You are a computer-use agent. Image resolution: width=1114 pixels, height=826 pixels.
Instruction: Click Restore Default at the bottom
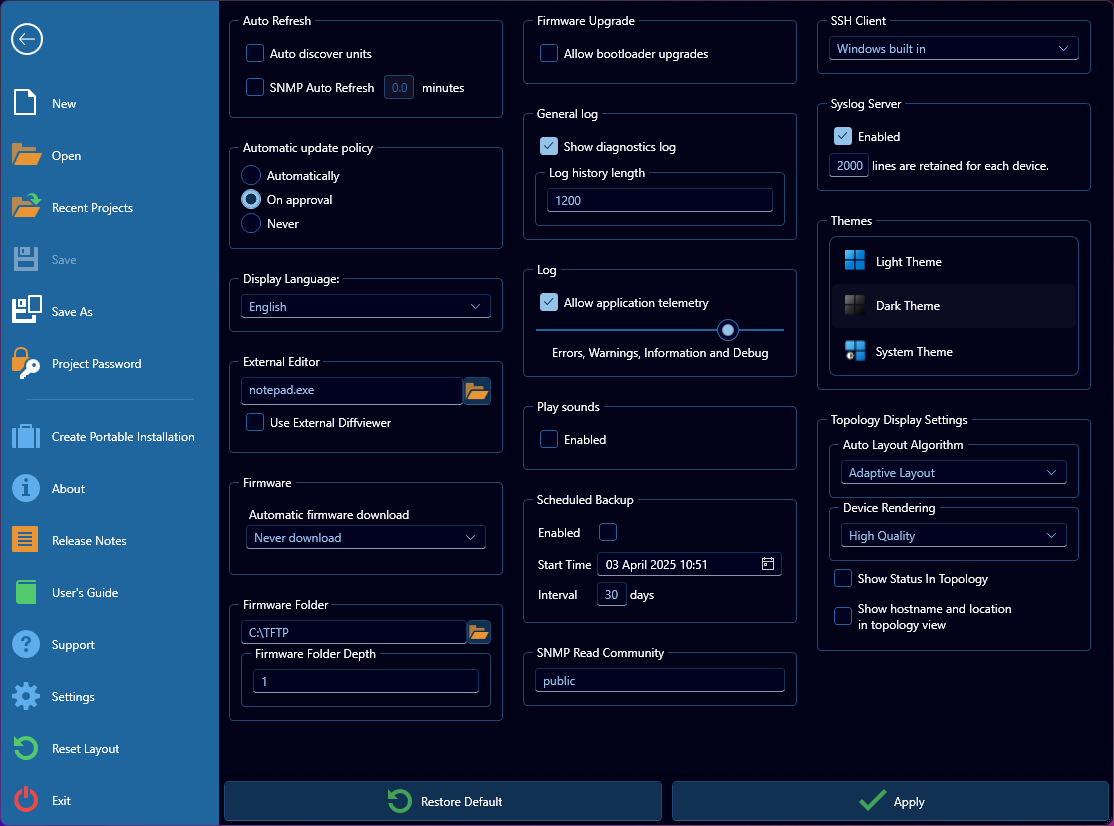443,801
